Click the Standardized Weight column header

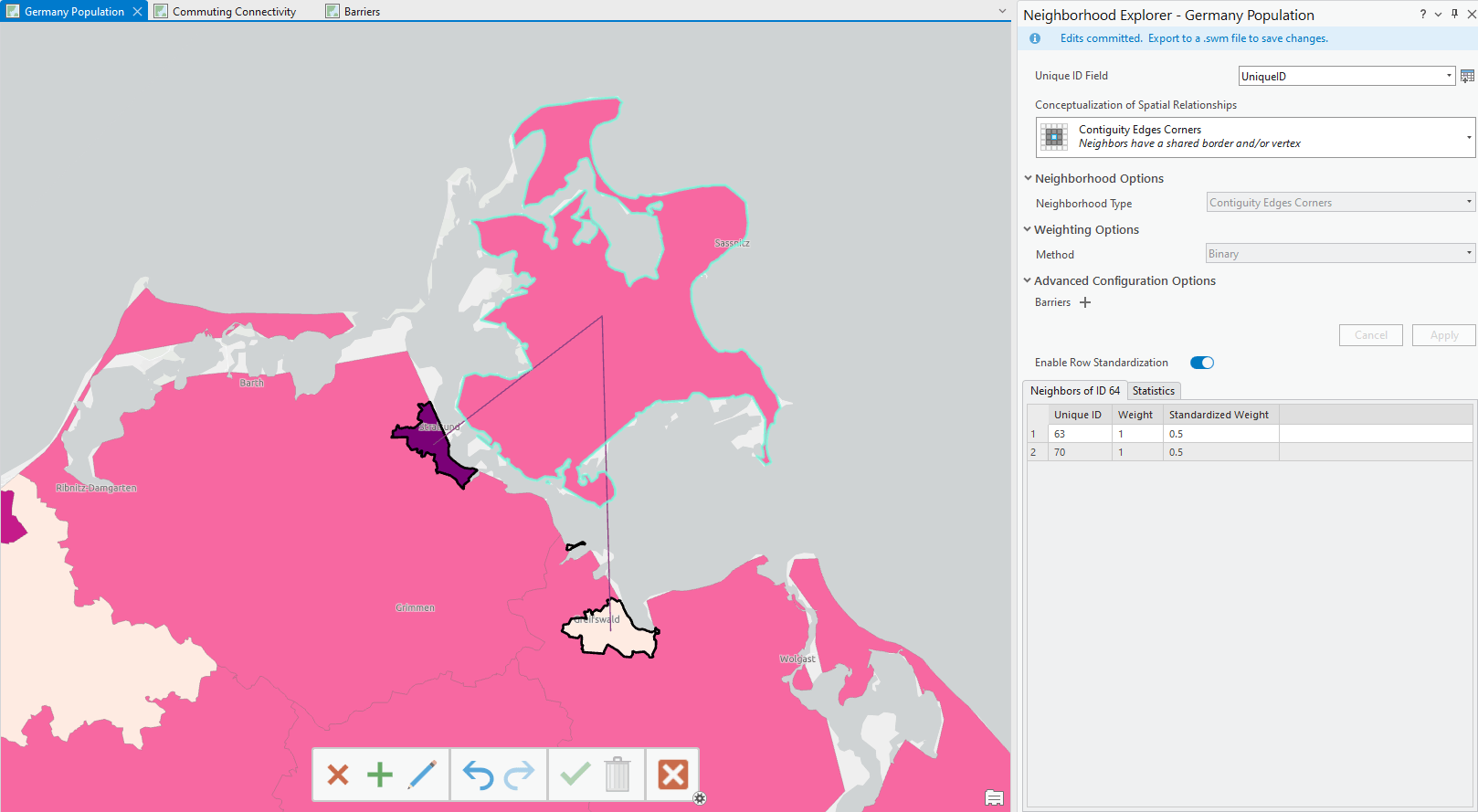pyautogui.click(x=1219, y=415)
